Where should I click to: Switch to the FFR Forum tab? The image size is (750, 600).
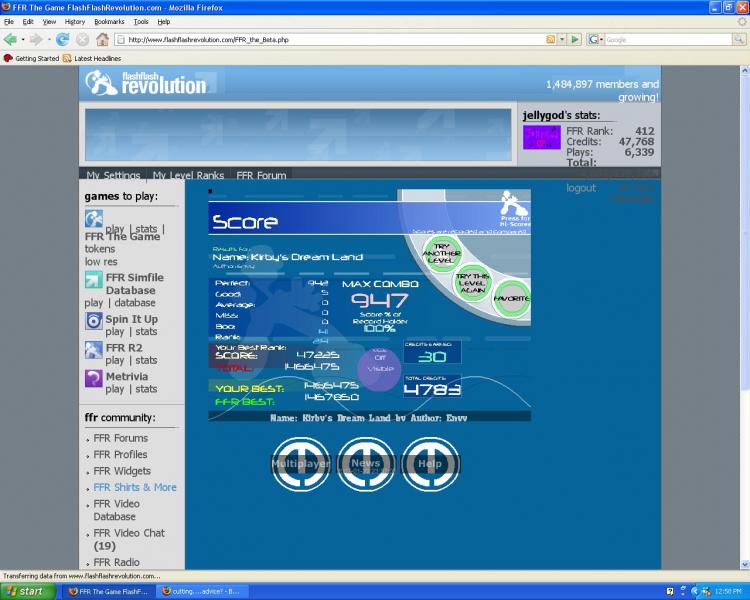tap(261, 176)
